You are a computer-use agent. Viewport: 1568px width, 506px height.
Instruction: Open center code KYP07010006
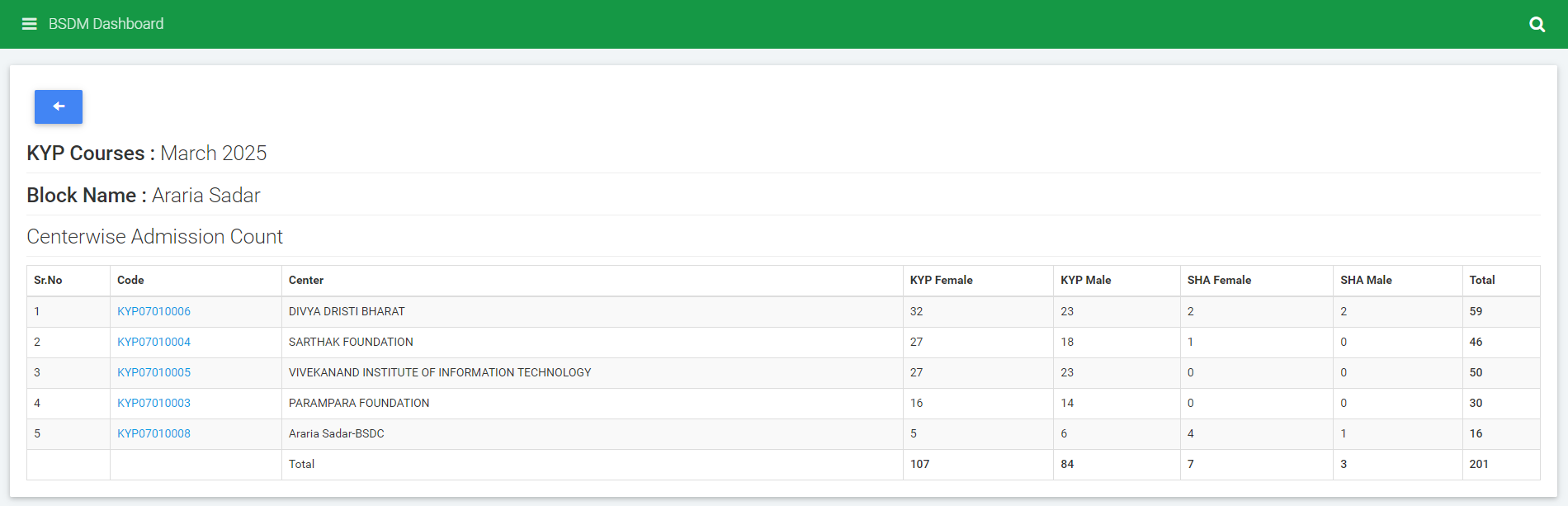coord(153,311)
